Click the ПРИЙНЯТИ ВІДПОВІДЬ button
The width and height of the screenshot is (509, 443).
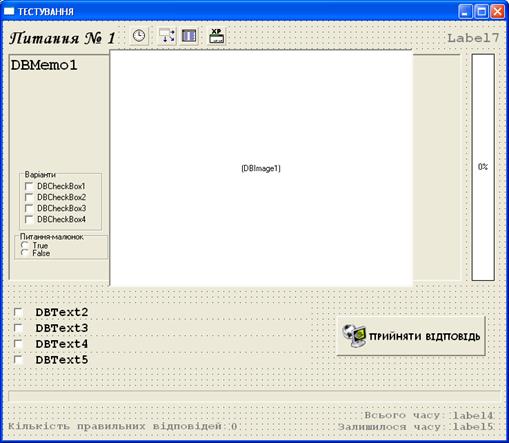(411, 336)
